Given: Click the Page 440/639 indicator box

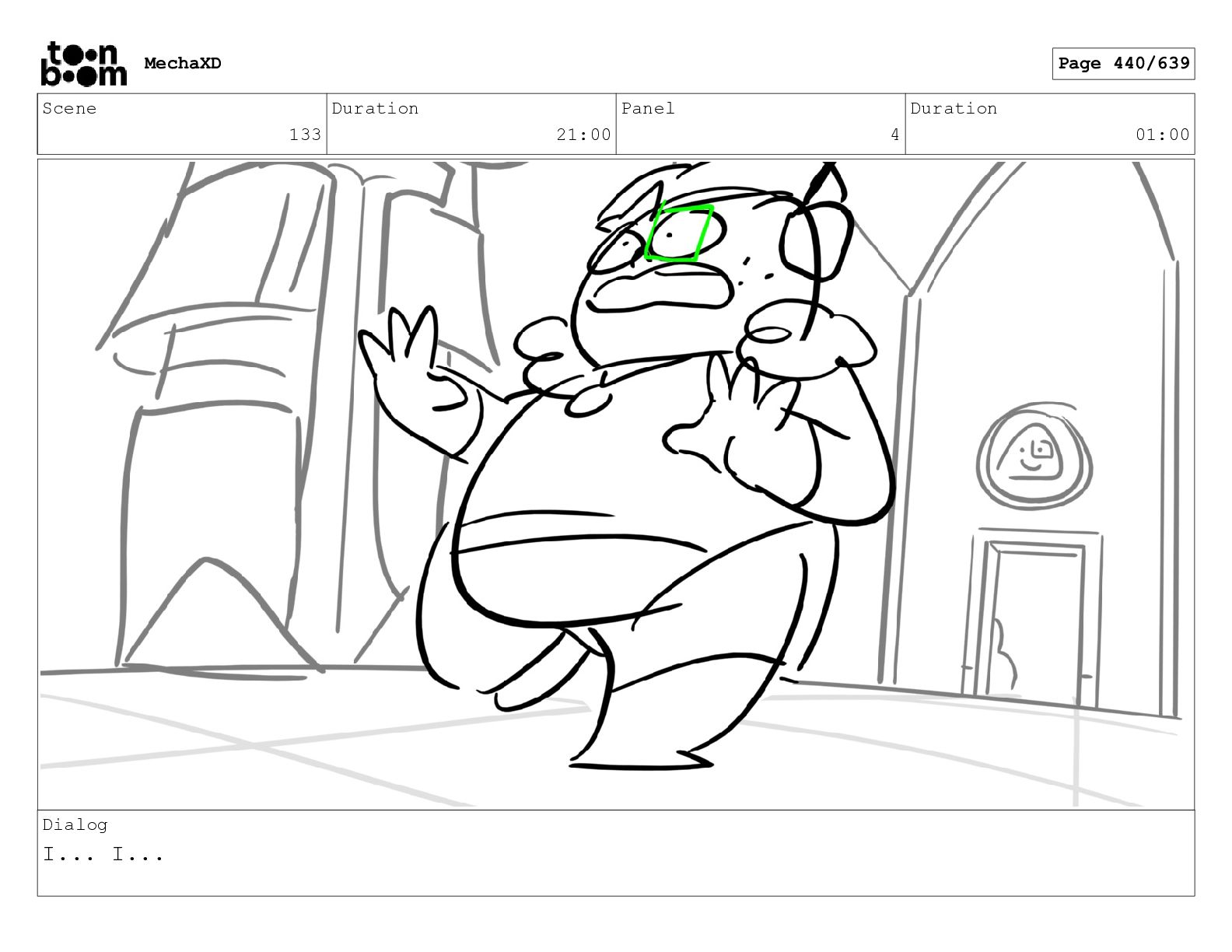Looking at the screenshot, I should pos(1123,64).
